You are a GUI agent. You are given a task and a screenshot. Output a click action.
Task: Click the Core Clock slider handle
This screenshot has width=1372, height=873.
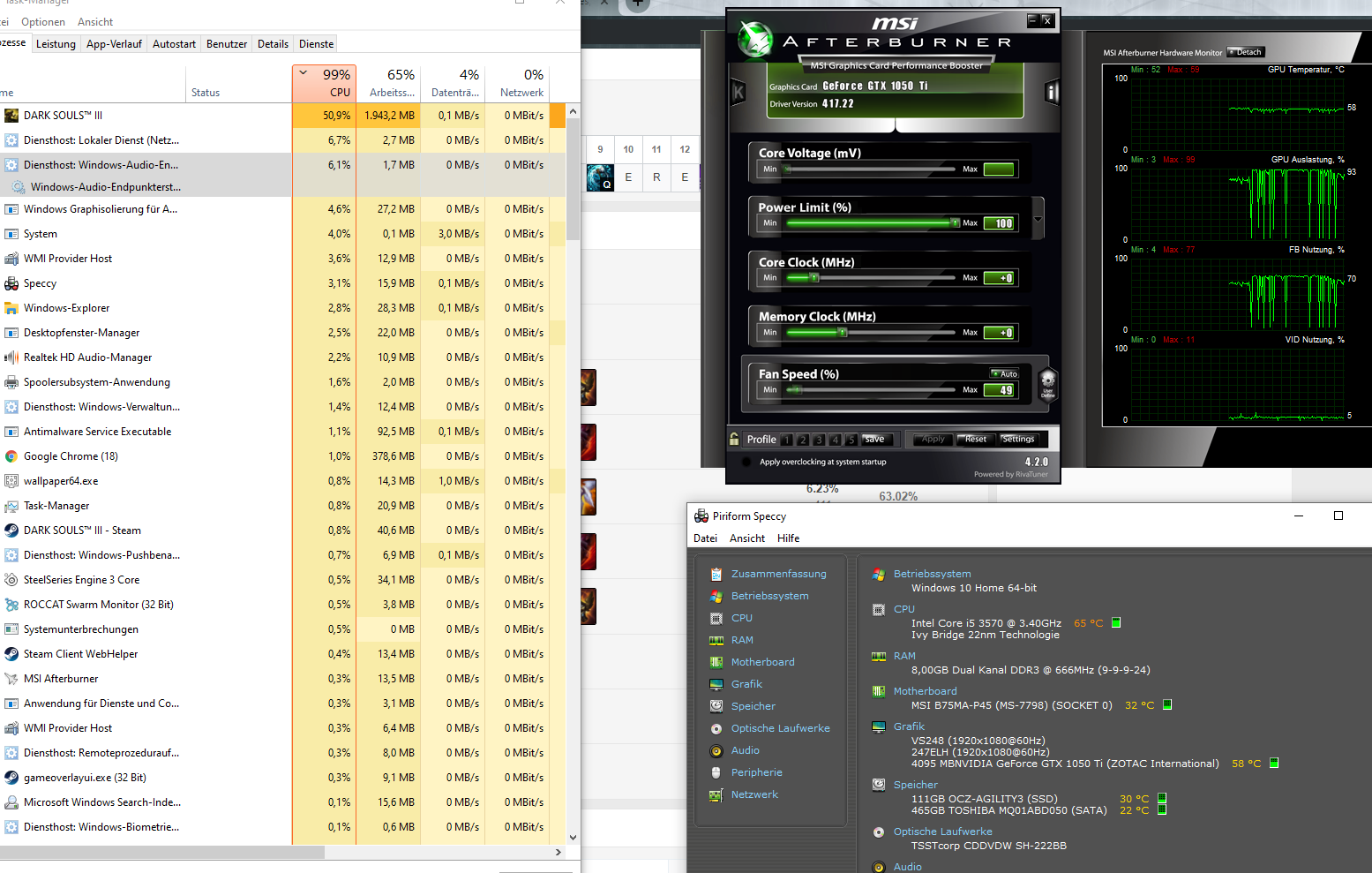[814, 278]
